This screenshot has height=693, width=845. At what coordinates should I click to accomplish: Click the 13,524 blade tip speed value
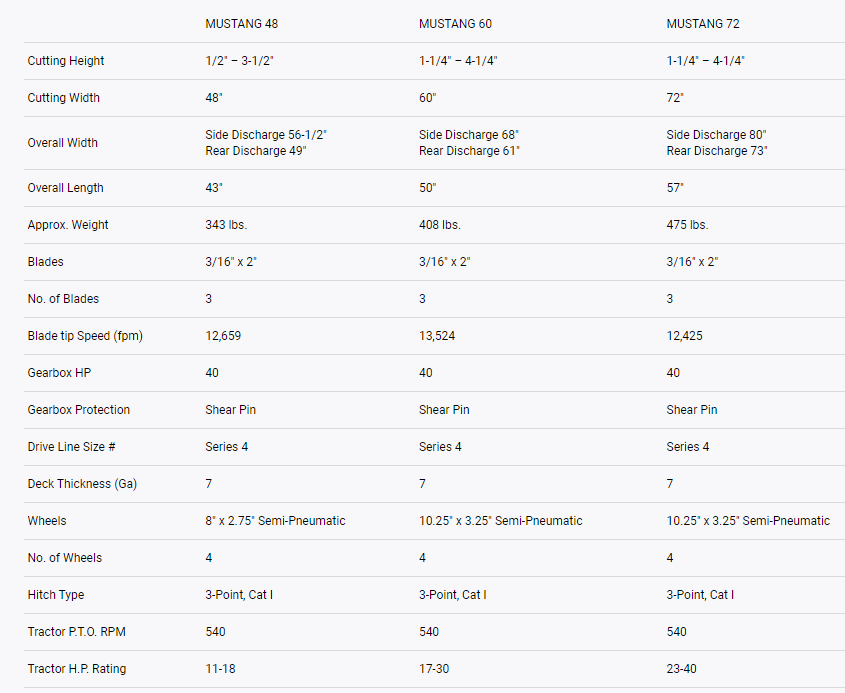(437, 336)
